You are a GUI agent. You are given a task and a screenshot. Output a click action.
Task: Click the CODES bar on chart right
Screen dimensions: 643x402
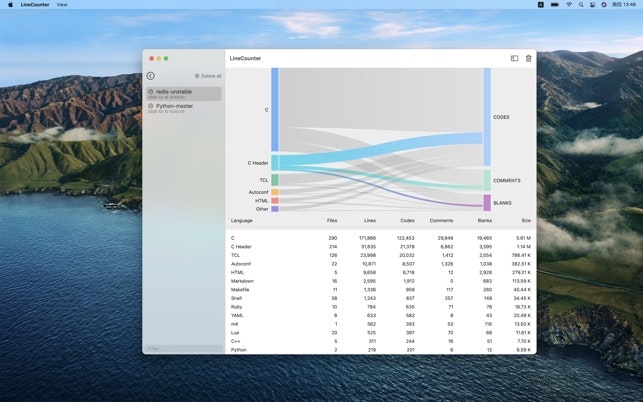487,117
